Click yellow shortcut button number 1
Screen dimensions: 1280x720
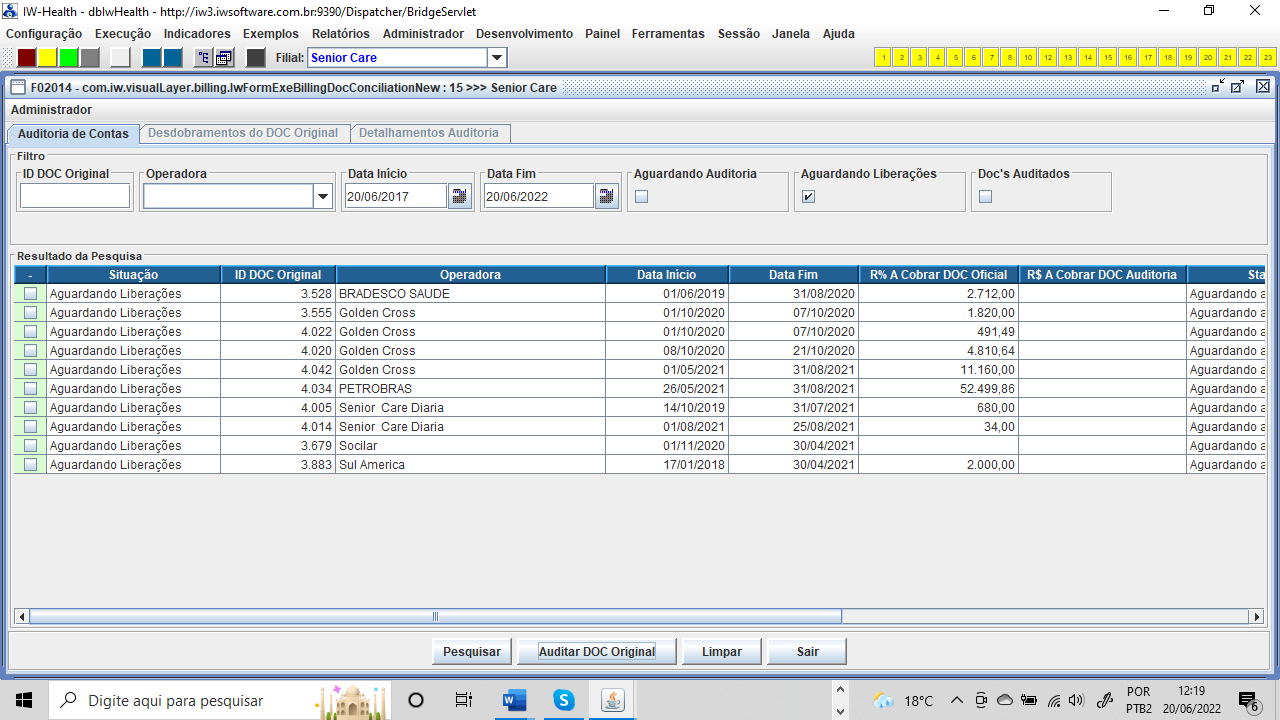click(883, 57)
